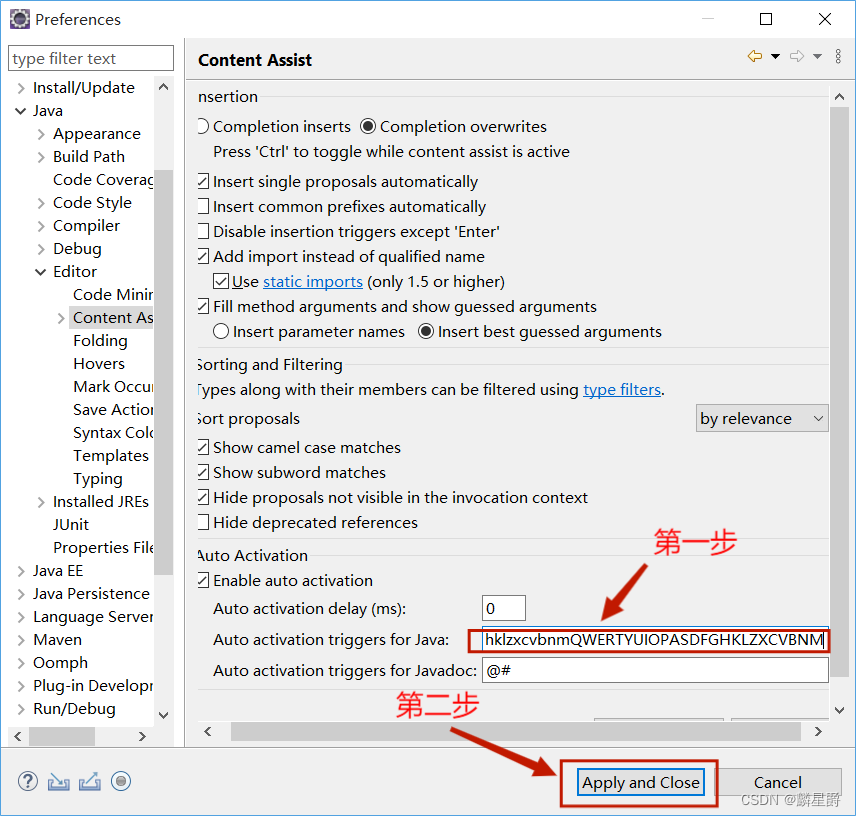Expand the Maven node
The width and height of the screenshot is (856, 816).
pyautogui.click(x=21, y=640)
